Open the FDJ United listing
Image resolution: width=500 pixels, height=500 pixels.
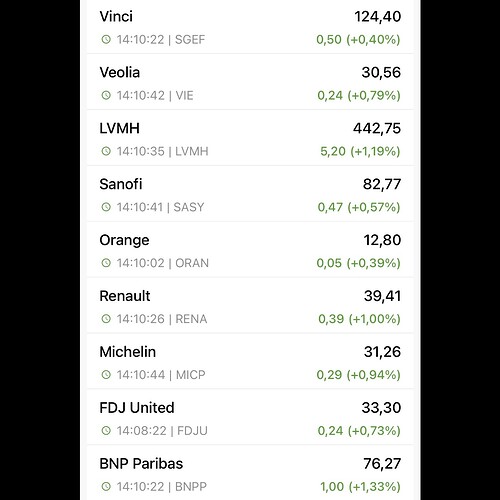pos(250,417)
